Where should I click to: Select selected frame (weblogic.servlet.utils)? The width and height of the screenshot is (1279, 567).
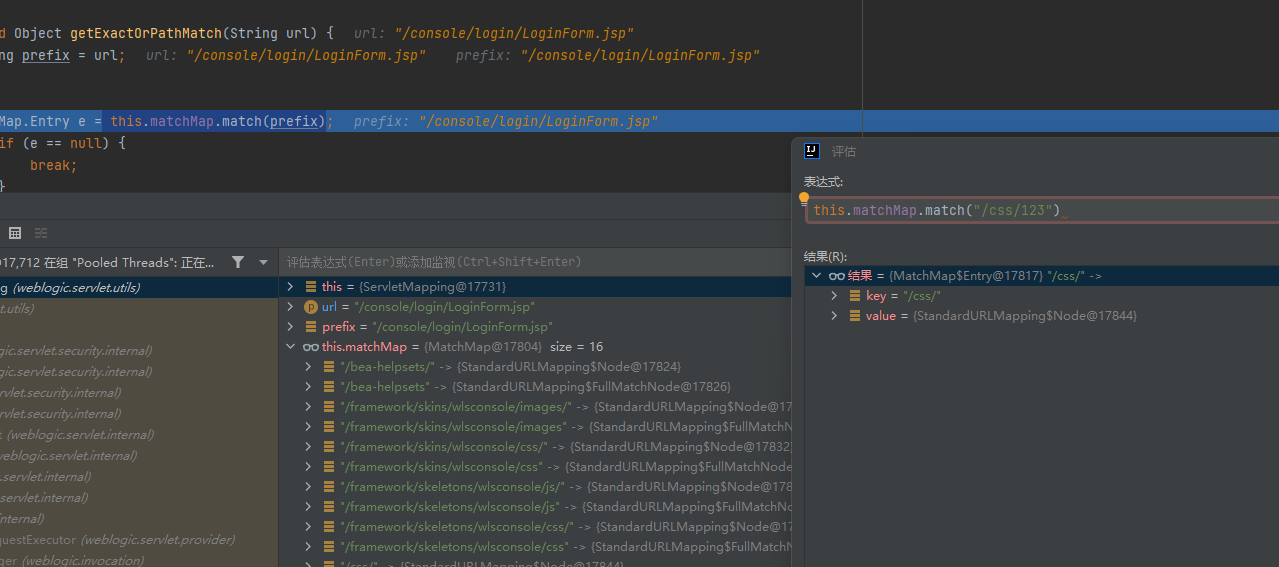click(139, 287)
